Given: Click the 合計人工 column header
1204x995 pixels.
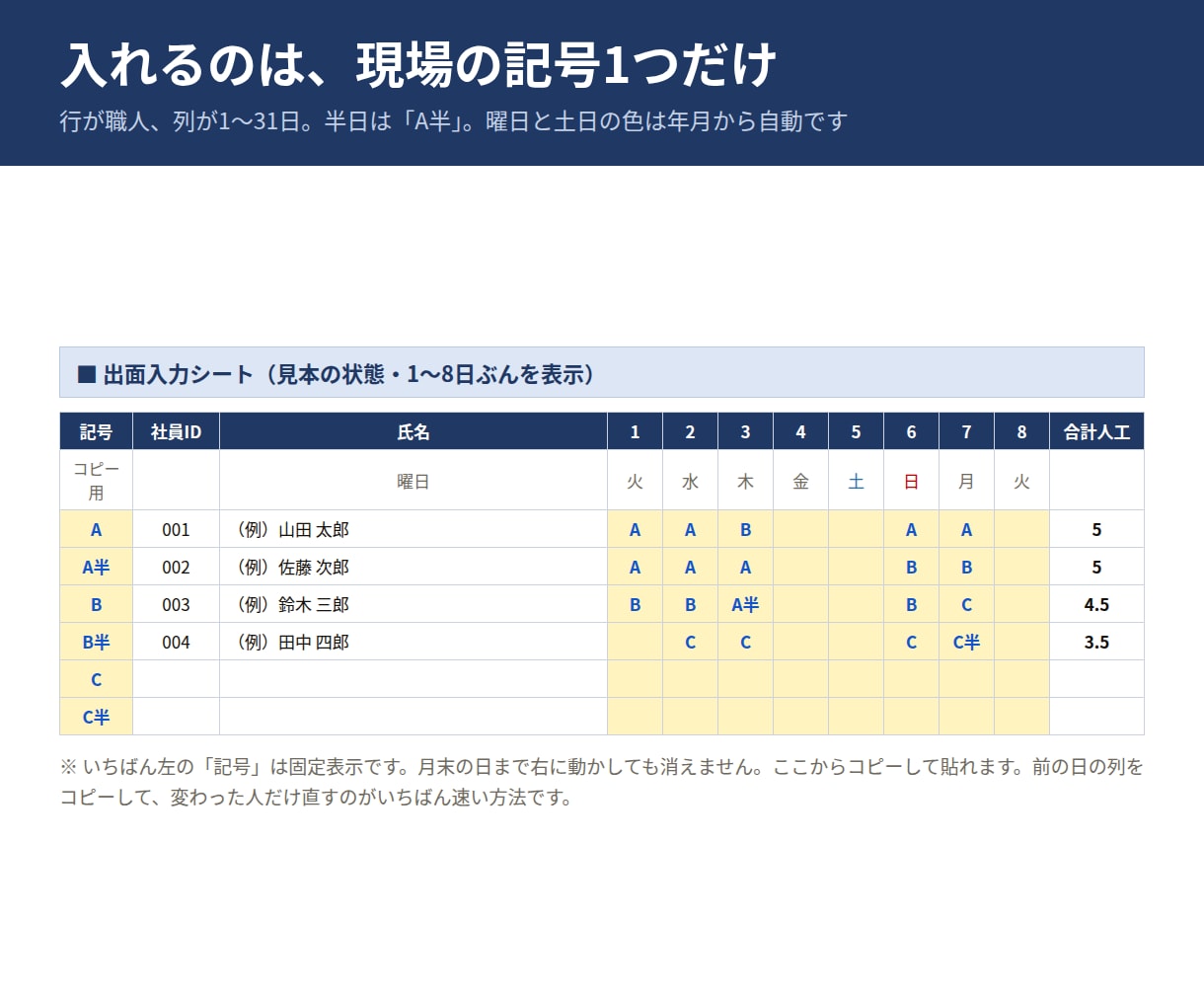Looking at the screenshot, I should pos(1096,431).
